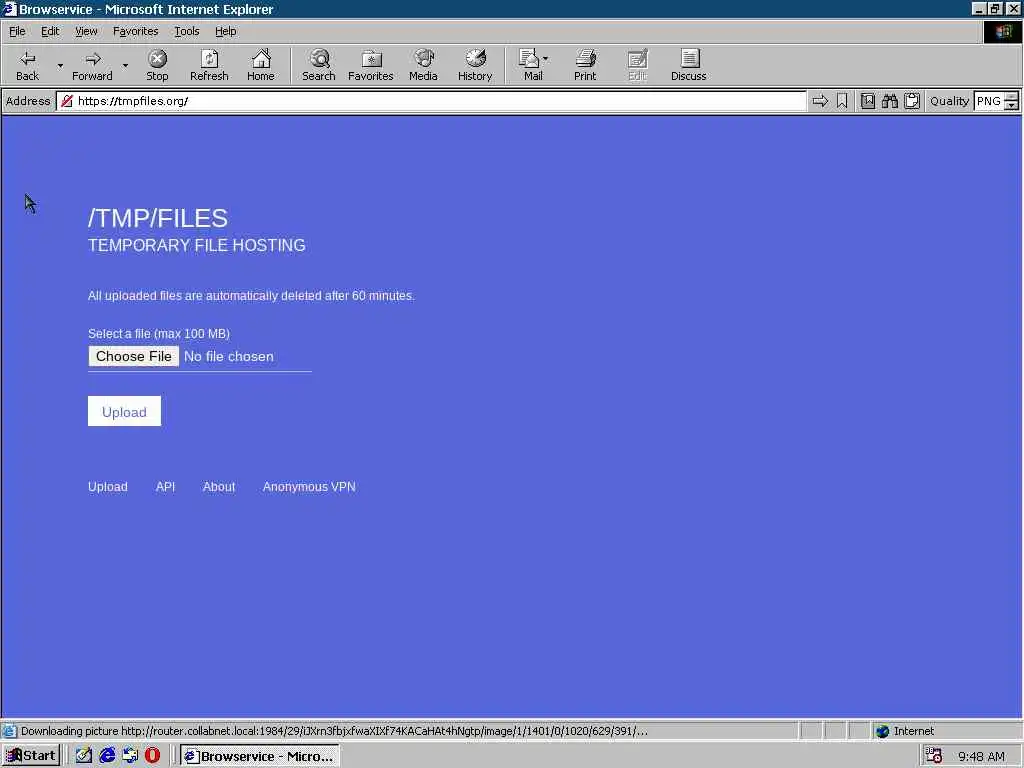Image resolution: width=1024 pixels, height=768 pixels.
Task: Stop the page loading
Action: tap(157, 65)
